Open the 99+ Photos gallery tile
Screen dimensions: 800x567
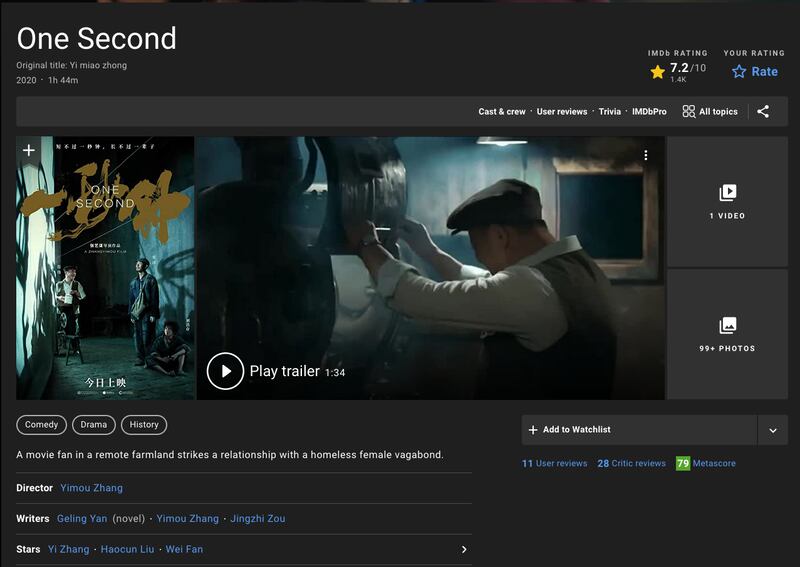click(x=727, y=334)
